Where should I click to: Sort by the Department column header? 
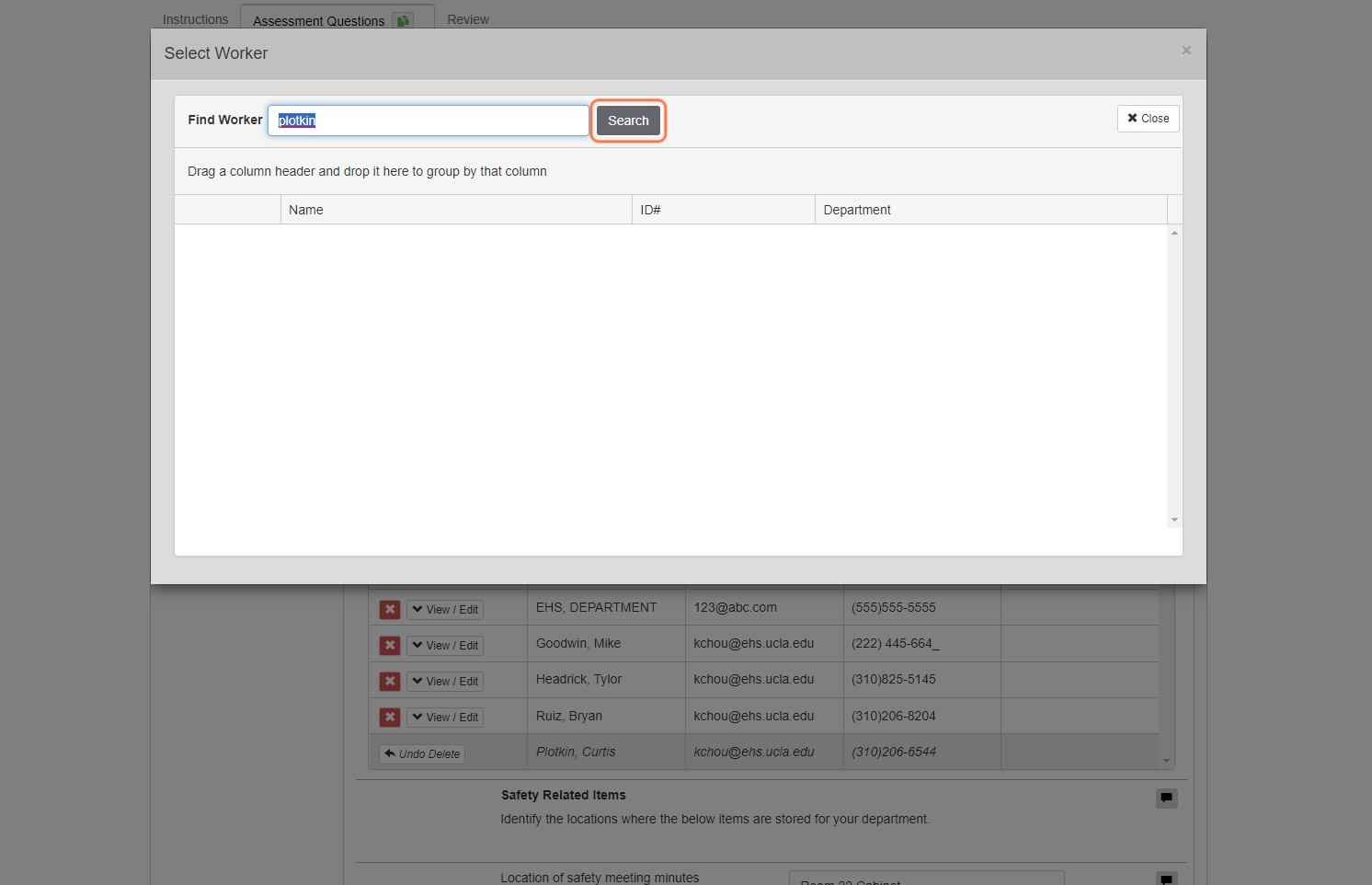click(x=991, y=210)
